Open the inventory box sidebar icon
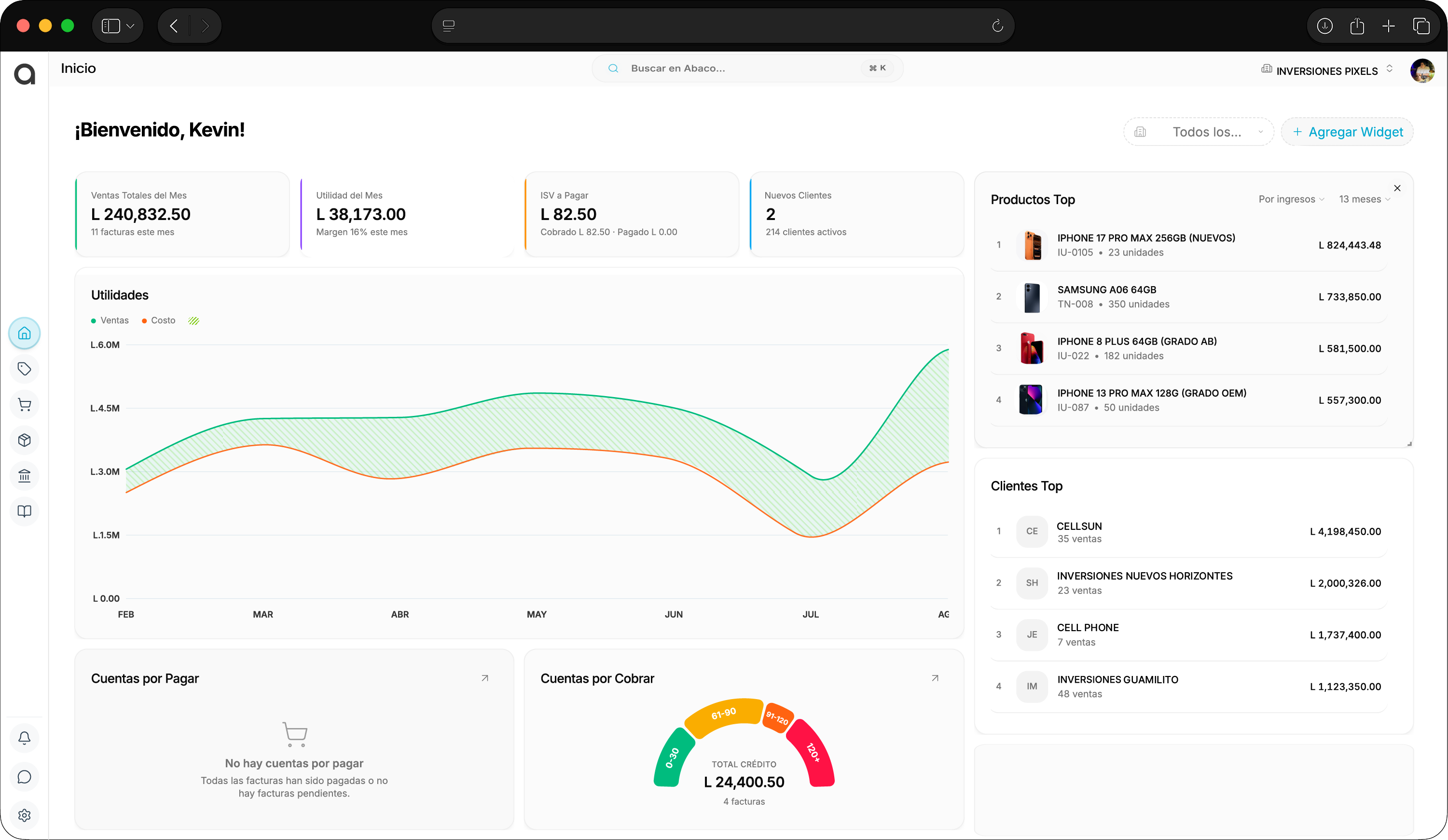This screenshot has height=840, width=1448. click(24, 440)
